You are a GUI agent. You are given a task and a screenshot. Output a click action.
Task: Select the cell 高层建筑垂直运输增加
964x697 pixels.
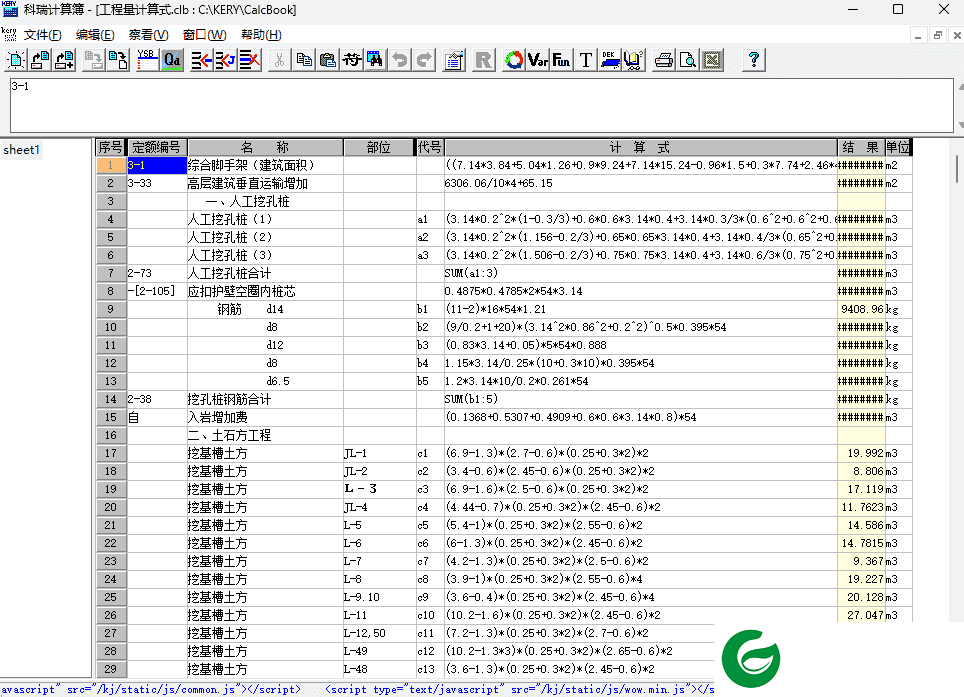click(x=265, y=183)
